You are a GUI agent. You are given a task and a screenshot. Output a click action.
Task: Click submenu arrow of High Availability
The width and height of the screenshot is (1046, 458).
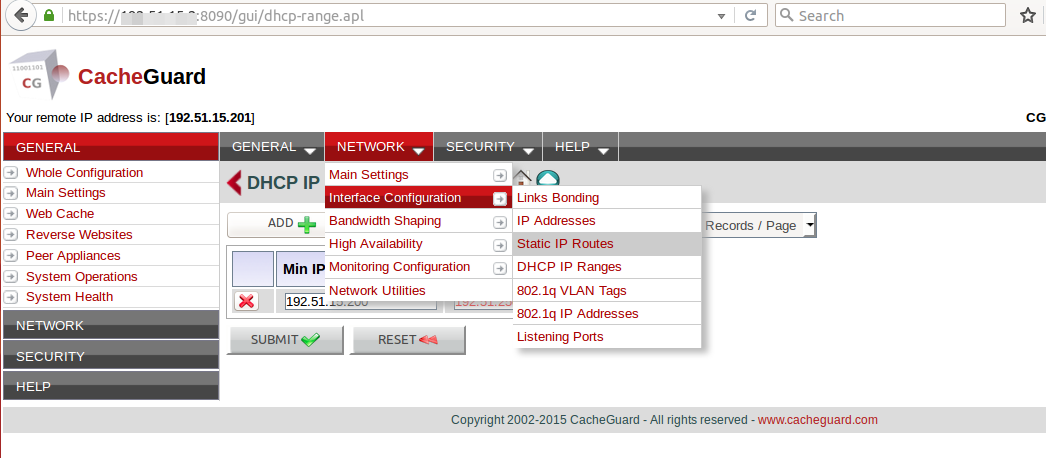[500, 245]
